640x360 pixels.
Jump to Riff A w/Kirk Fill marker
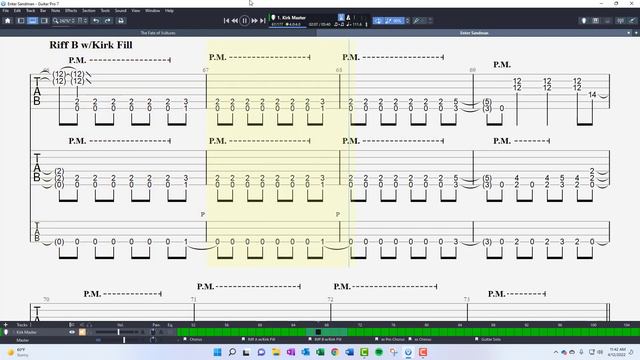pos(258,340)
